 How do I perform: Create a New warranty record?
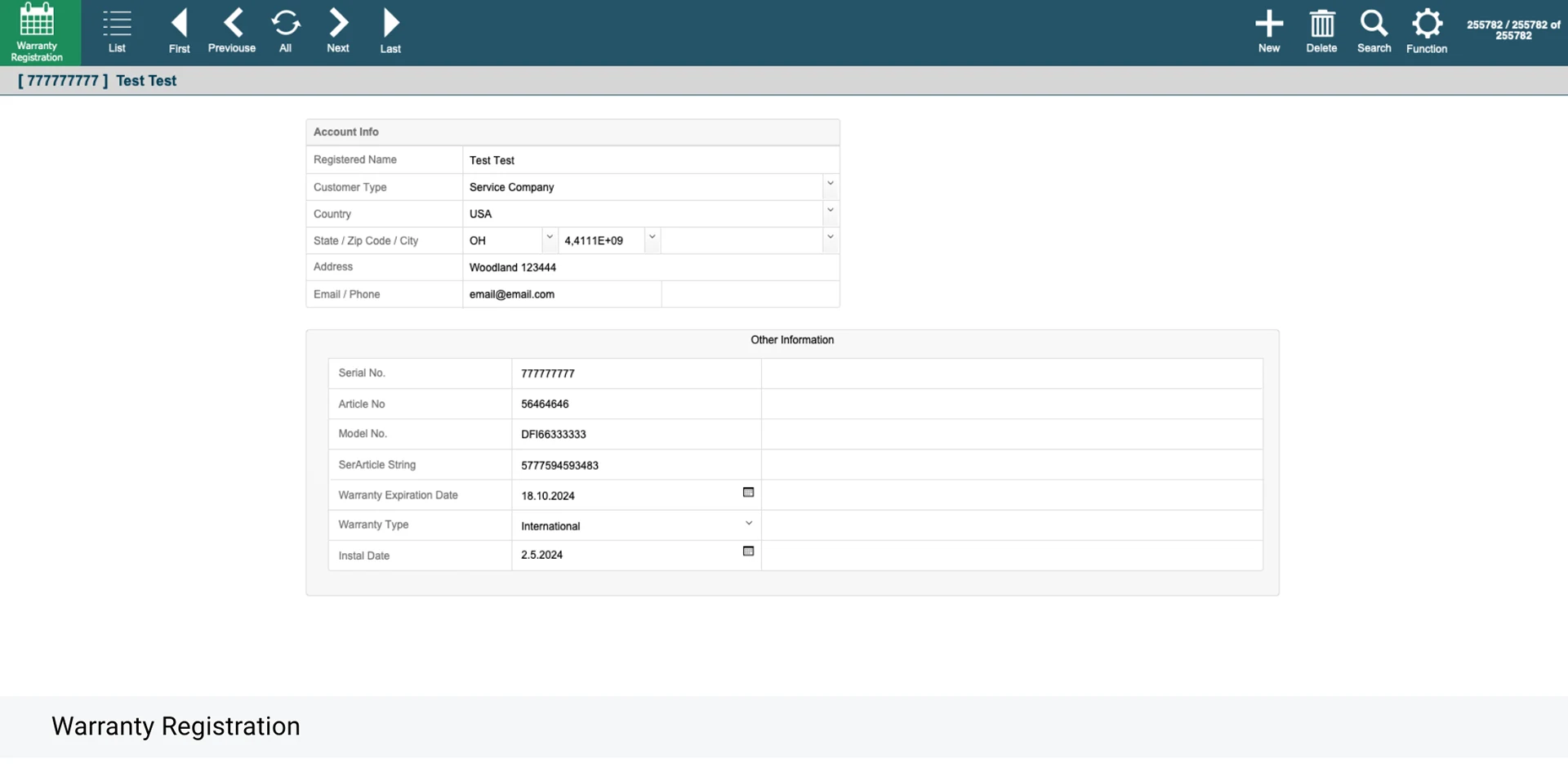(1269, 32)
